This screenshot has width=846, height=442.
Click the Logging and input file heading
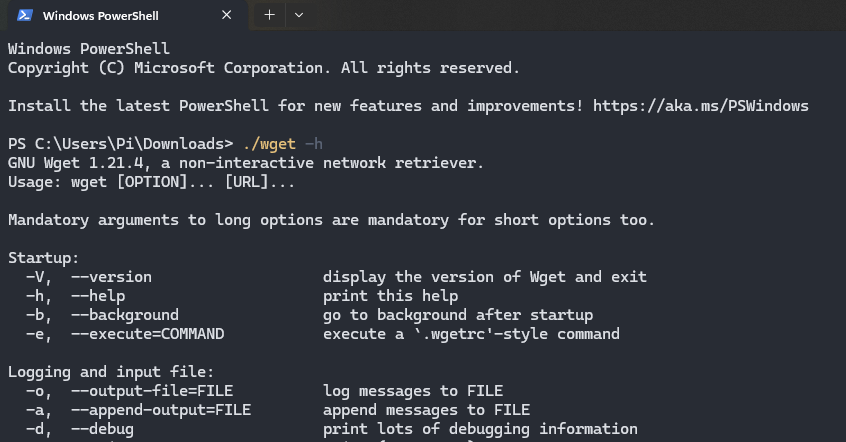click(111, 371)
